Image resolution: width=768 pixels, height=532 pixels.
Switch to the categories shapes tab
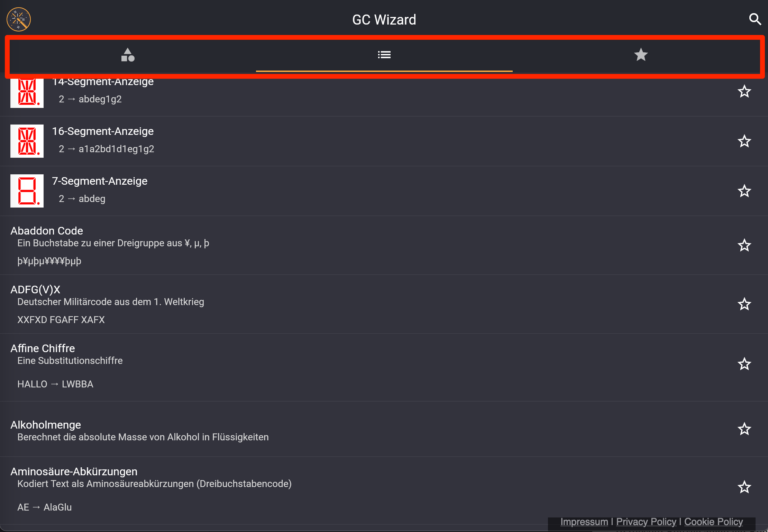pos(128,55)
